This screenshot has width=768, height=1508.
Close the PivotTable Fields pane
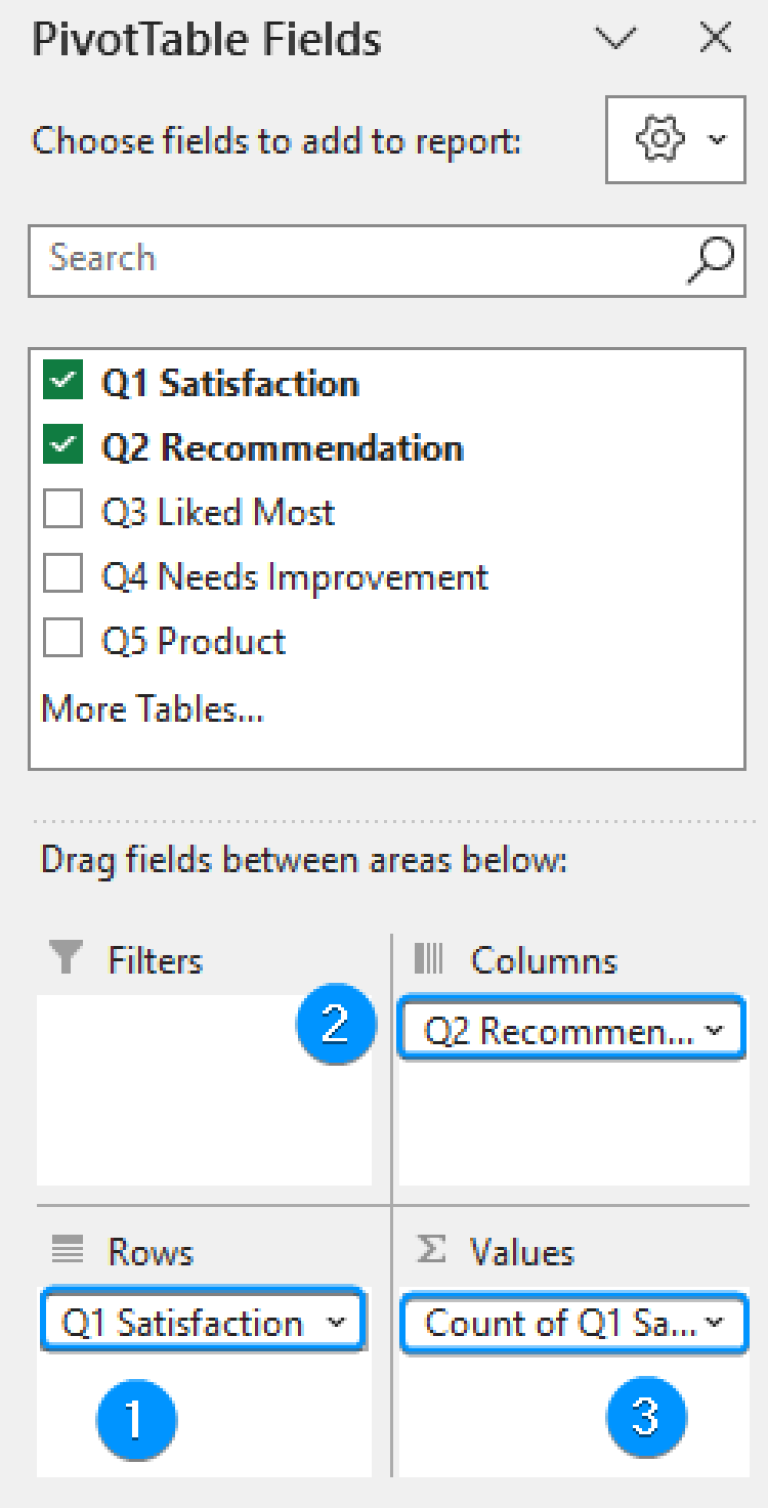coord(716,38)
